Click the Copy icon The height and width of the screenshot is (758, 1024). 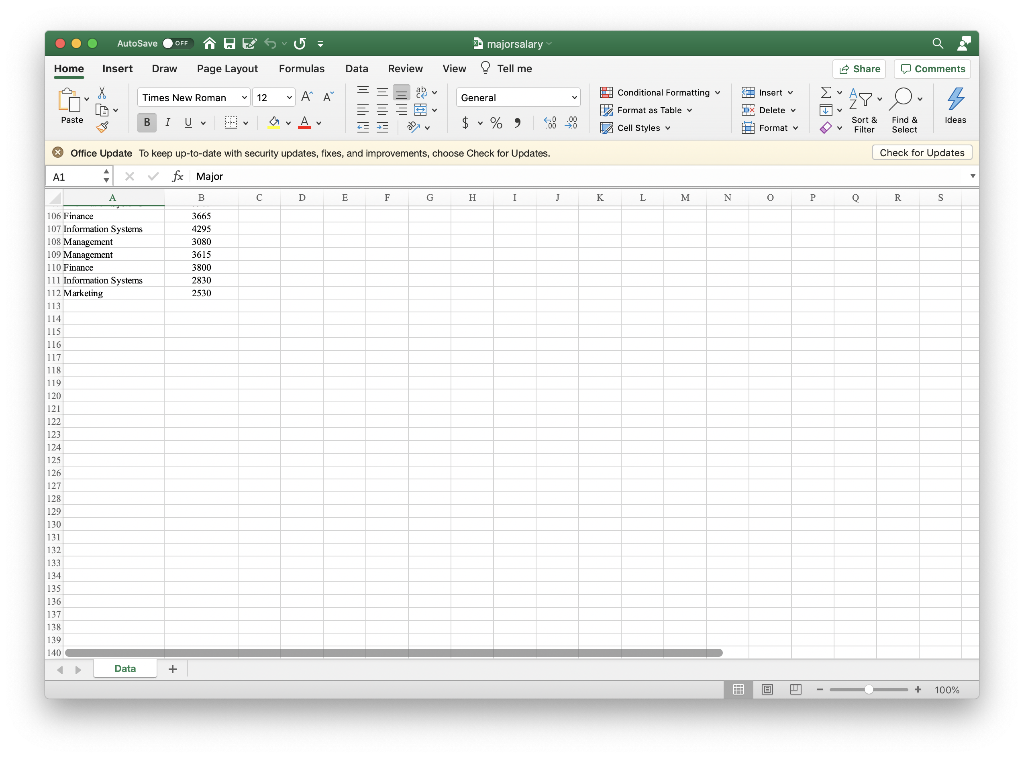(x=102, y=110)
